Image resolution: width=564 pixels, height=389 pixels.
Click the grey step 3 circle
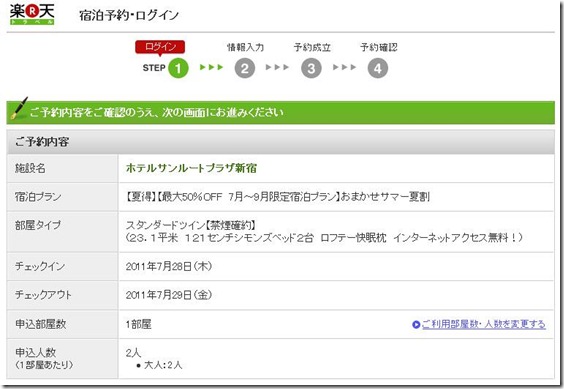click(x=311, y=68)
